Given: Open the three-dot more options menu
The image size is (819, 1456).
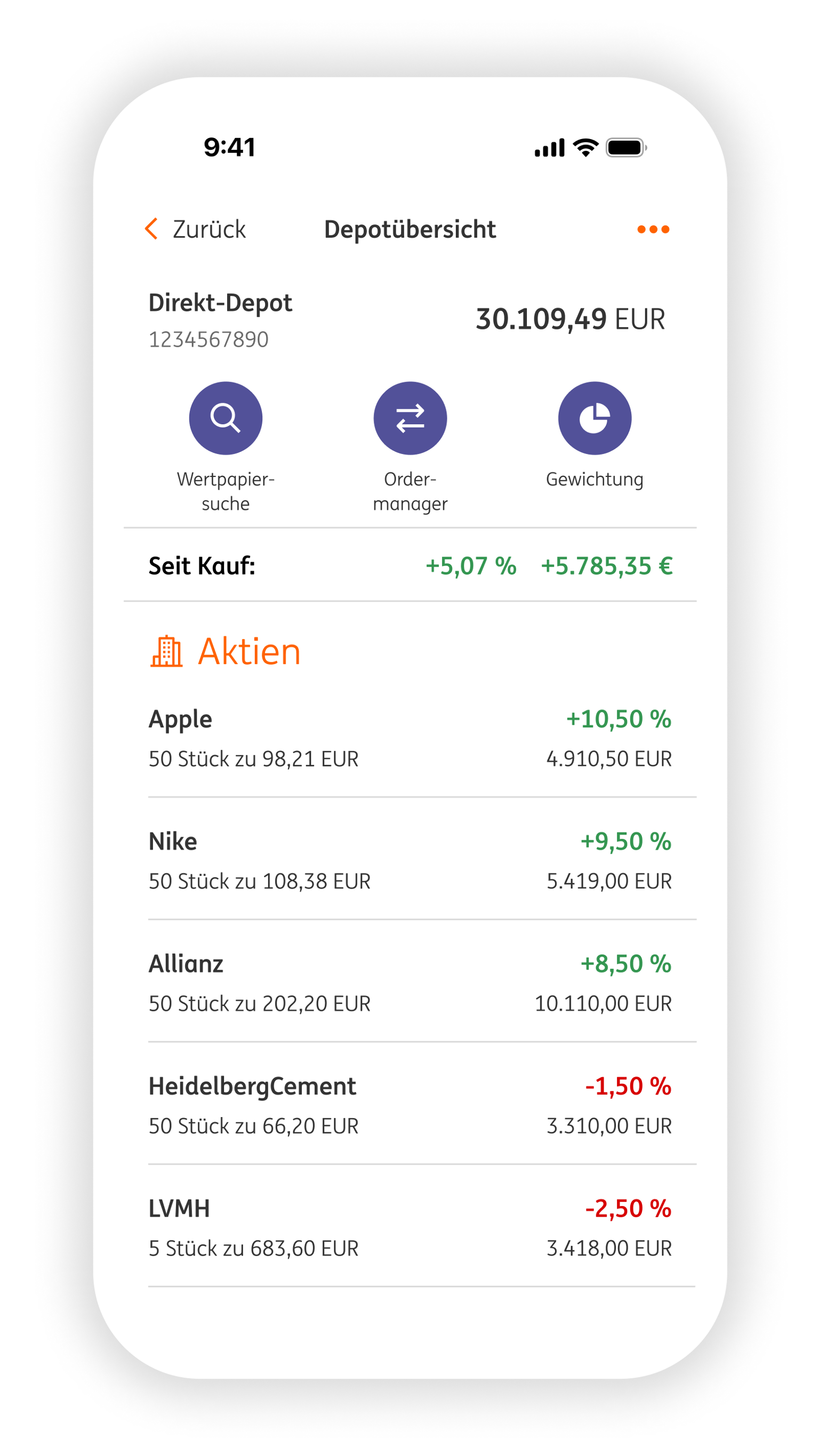Looking at the screenshot, I should click(x=653, y=229).
